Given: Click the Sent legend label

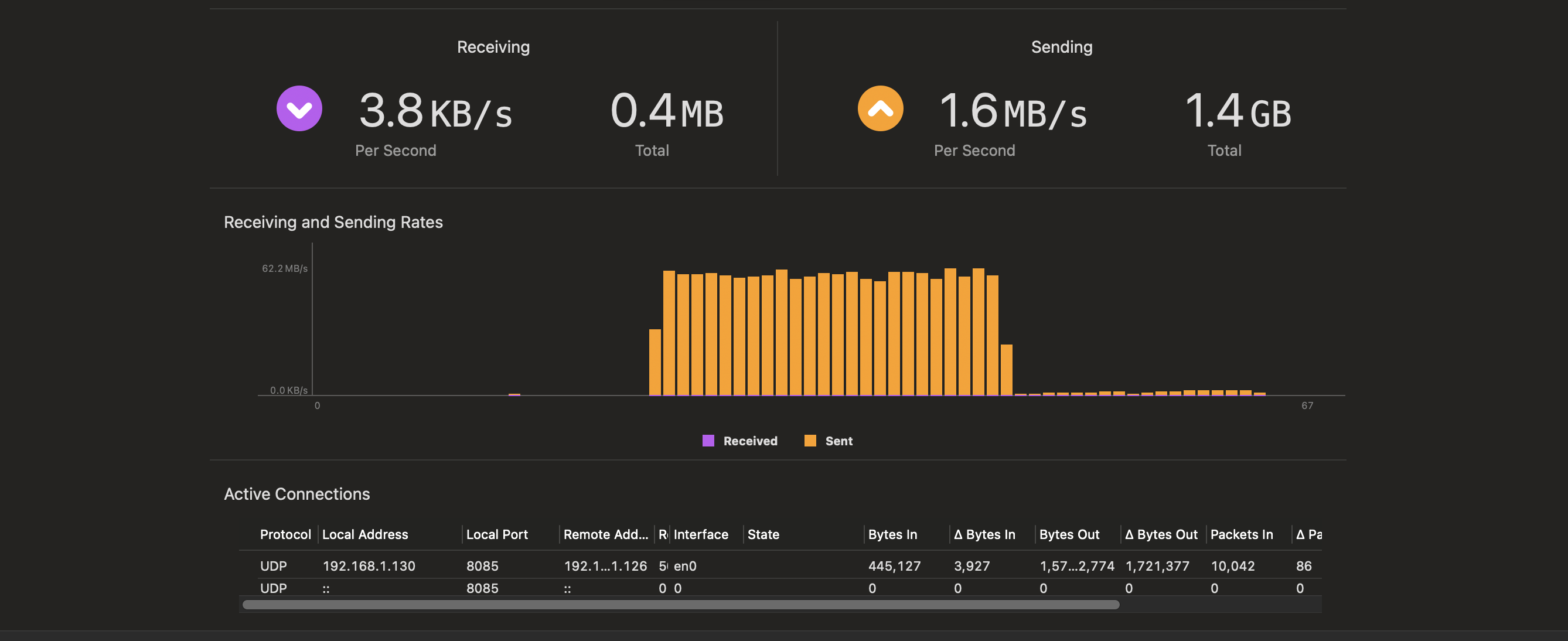Looking at the screenshot, I should [838, 441].
